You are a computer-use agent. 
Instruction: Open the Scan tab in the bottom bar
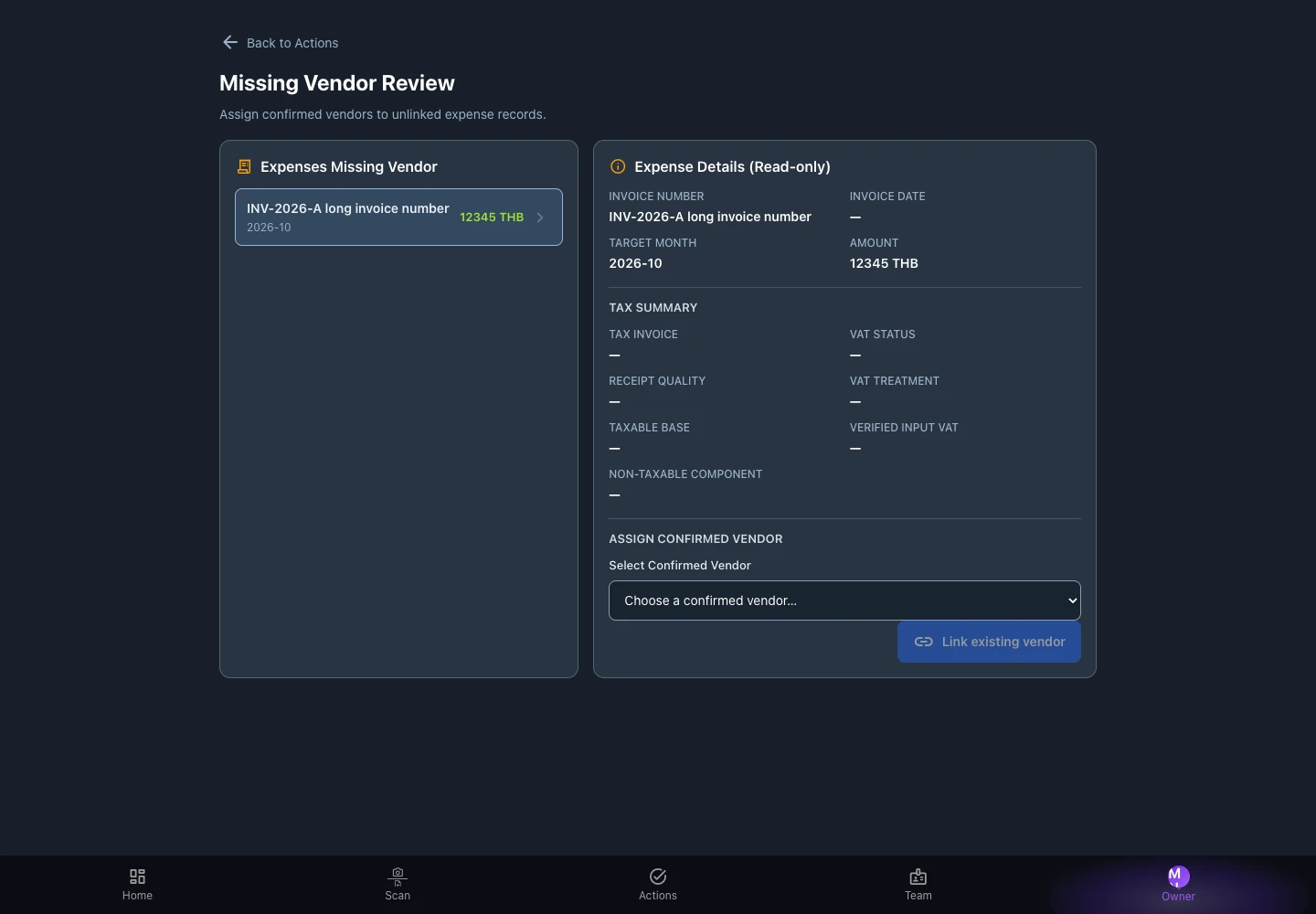pos(398,885)
